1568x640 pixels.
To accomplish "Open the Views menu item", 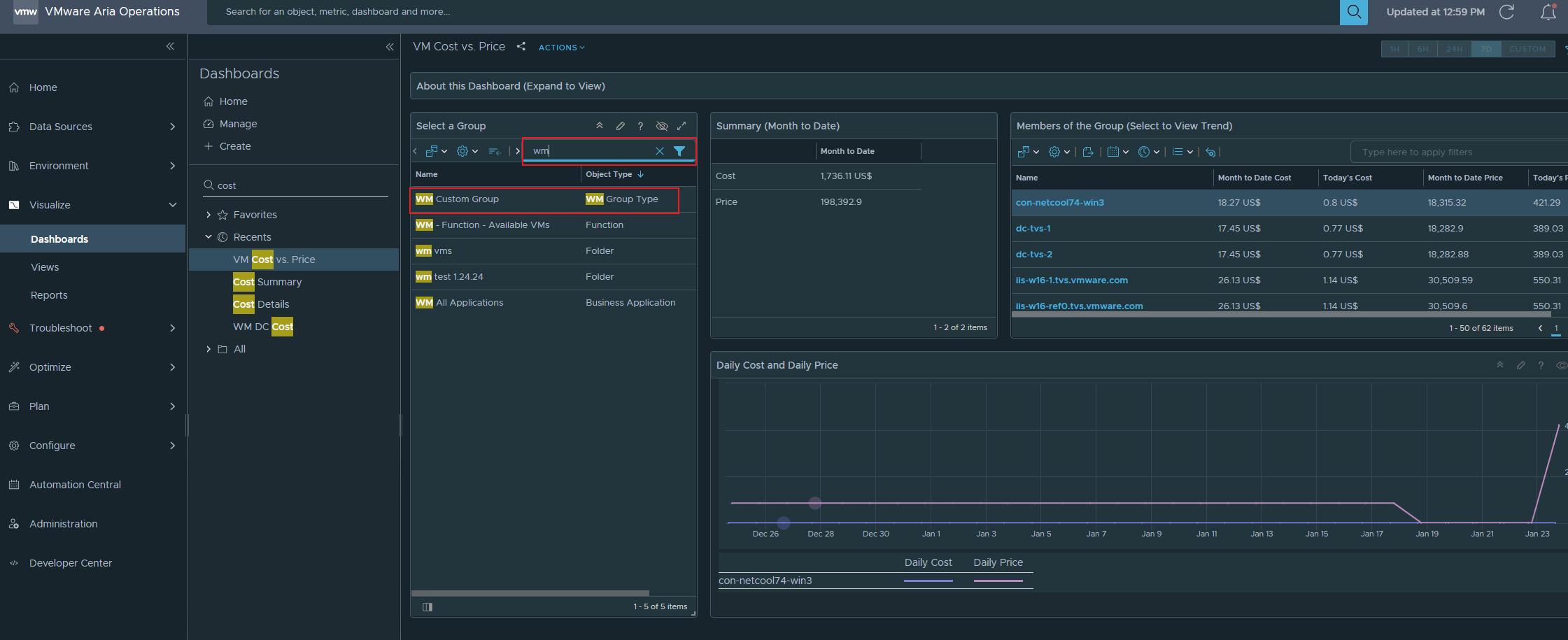I will pyautogui.click(x=45, y=267).
